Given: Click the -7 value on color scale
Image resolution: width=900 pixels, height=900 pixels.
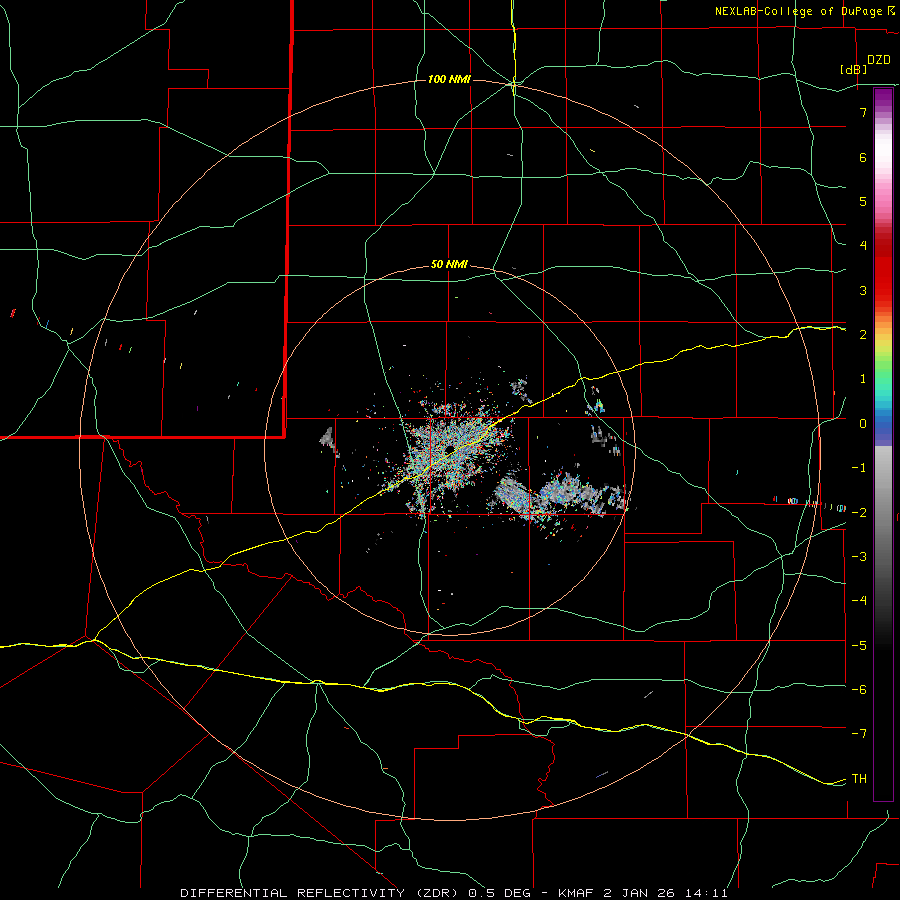Looking at the screenshot, I should [x=859, y=734].
